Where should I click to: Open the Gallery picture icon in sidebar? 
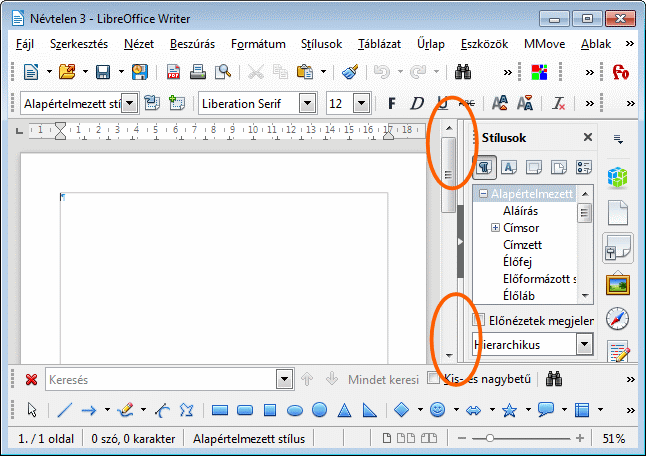pyautogui.click(x=617, y=284)
